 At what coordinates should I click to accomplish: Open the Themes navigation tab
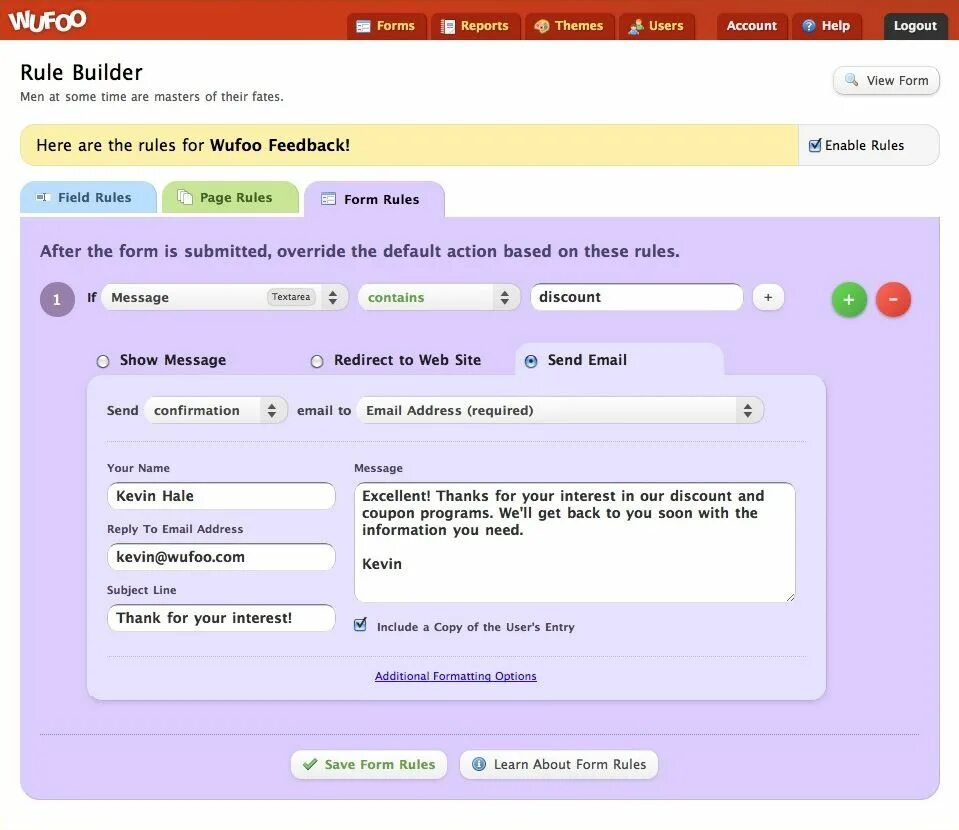[569, 26]
